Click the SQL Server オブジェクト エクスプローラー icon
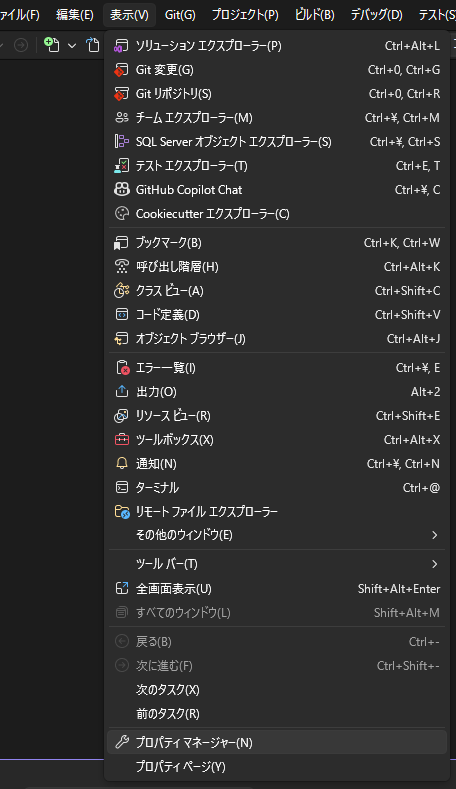Image resolution: width=456 pixels, height=789 pixels. click(121, 141)
